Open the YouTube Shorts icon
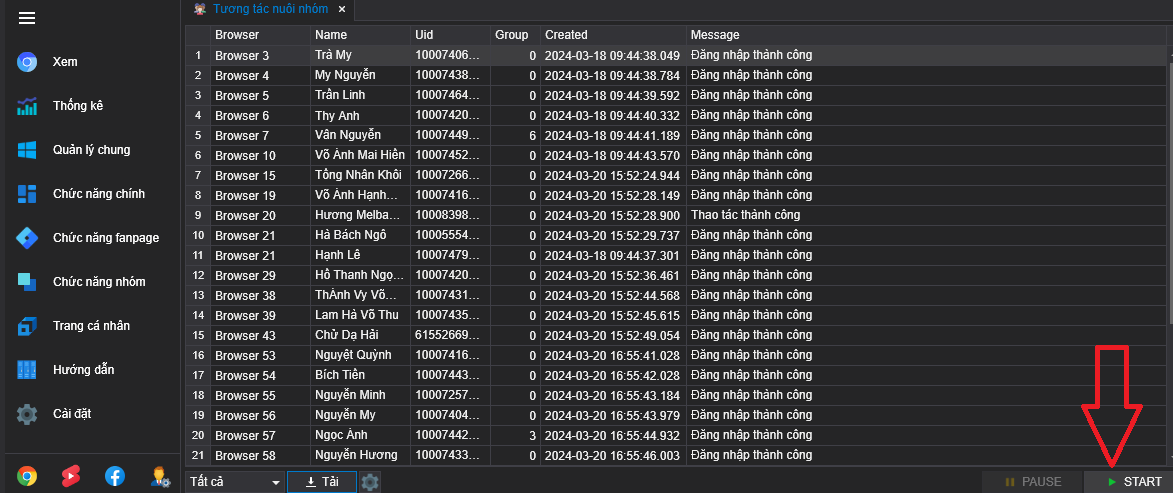 click(x=71, y=476)
